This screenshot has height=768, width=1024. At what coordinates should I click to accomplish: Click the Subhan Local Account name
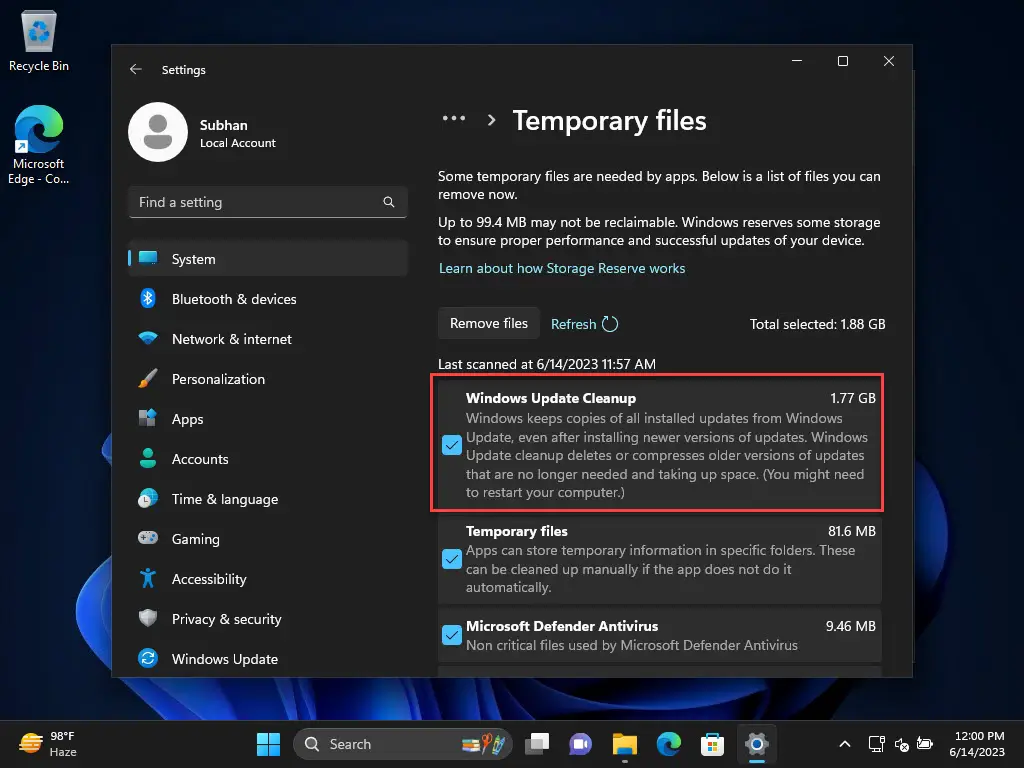pos(237,133)
